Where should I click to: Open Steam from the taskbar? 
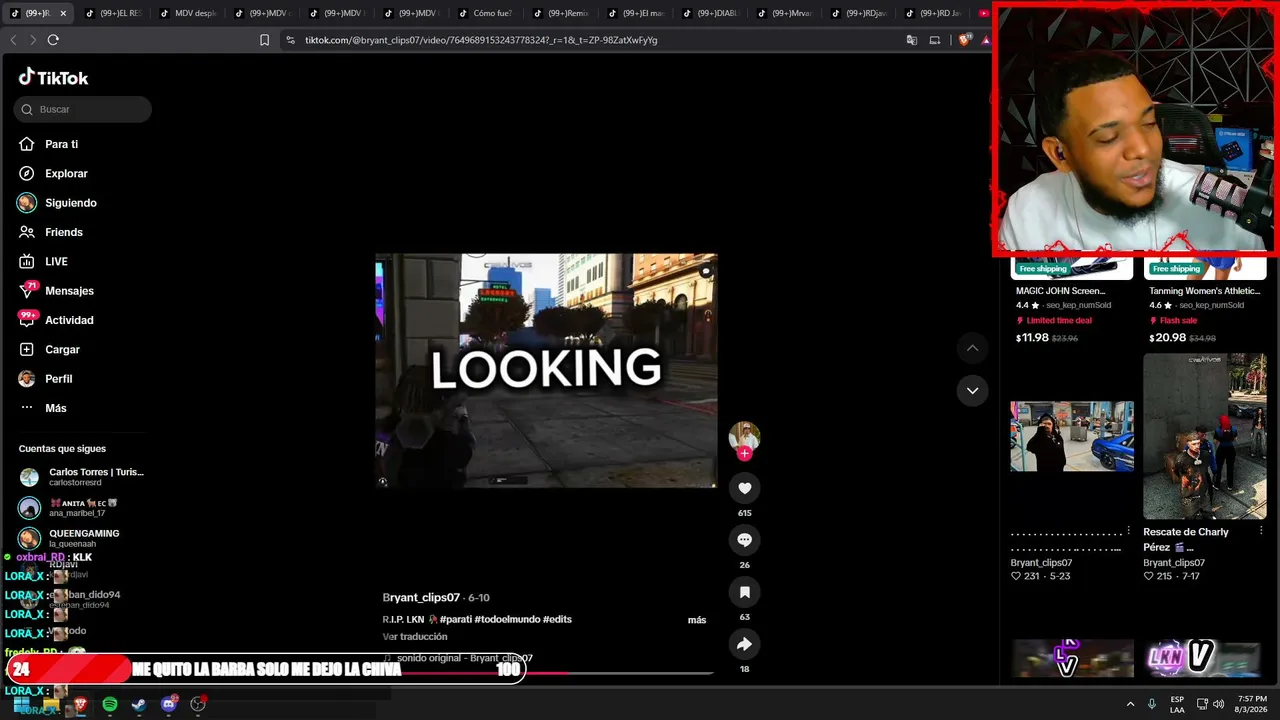pos(139,705)
